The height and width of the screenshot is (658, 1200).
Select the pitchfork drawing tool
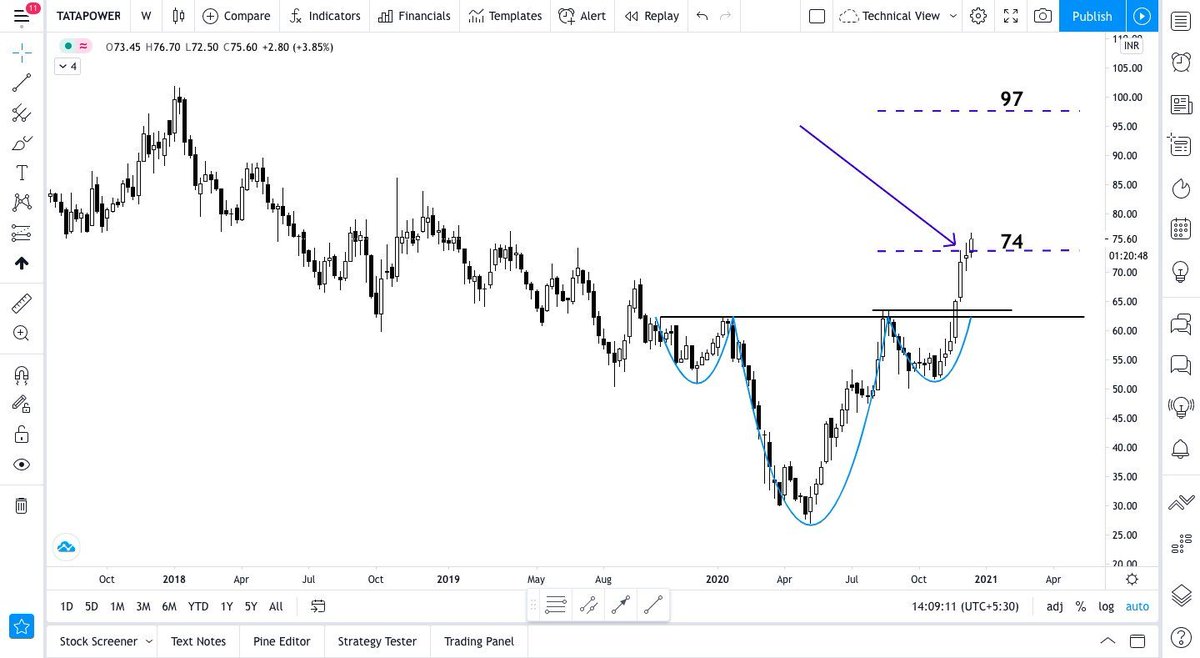coord(21,113)
